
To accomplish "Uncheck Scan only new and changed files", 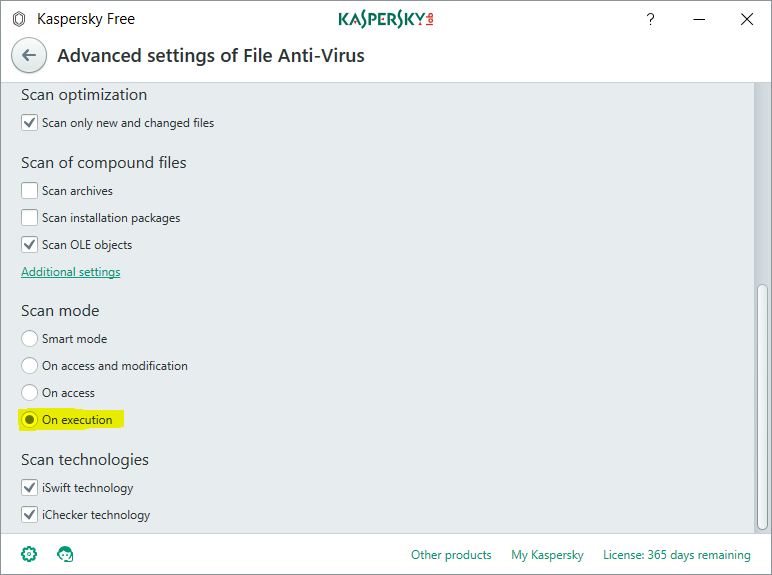I will point(30,123).
